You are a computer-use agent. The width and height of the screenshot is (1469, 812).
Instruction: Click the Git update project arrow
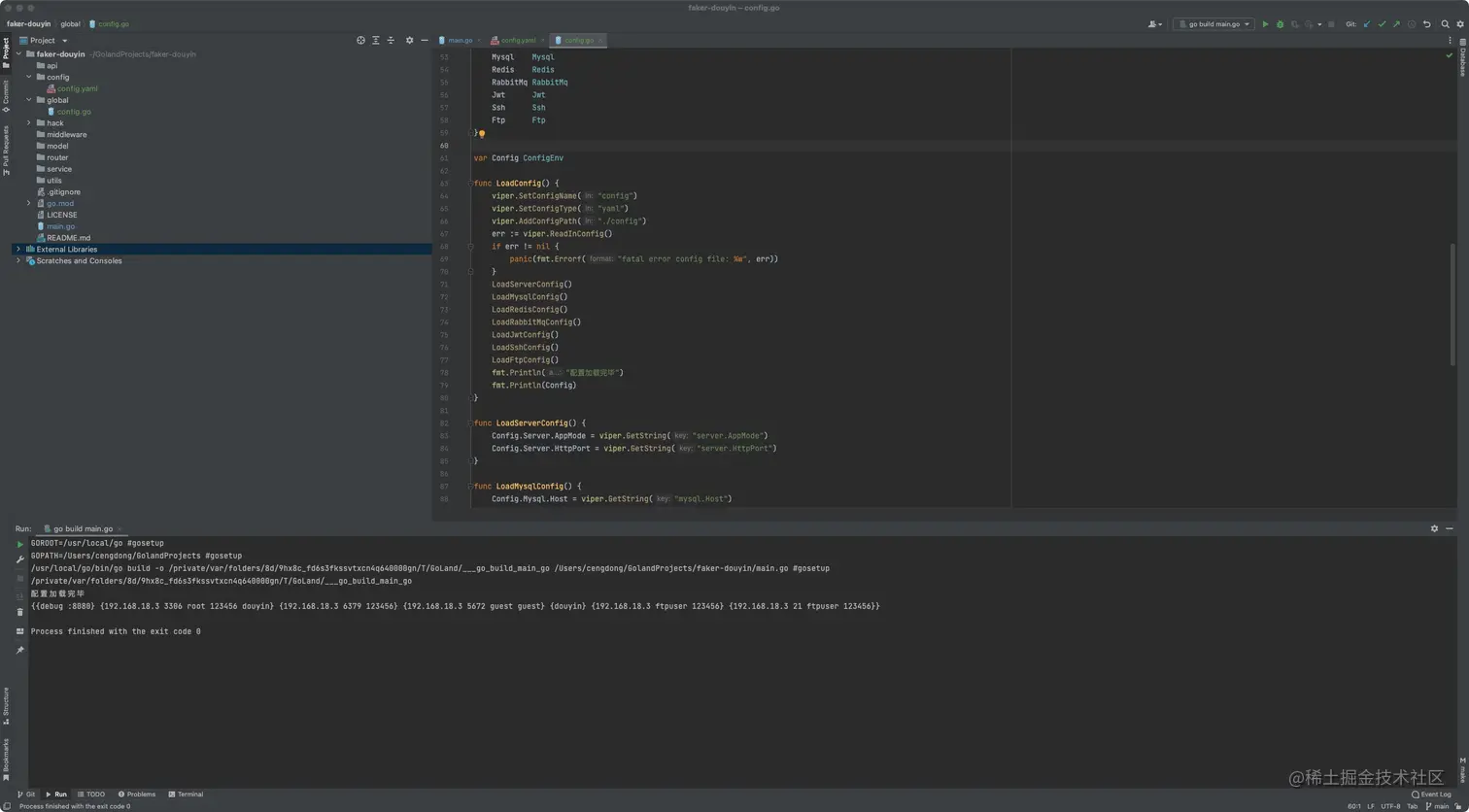1367,24
